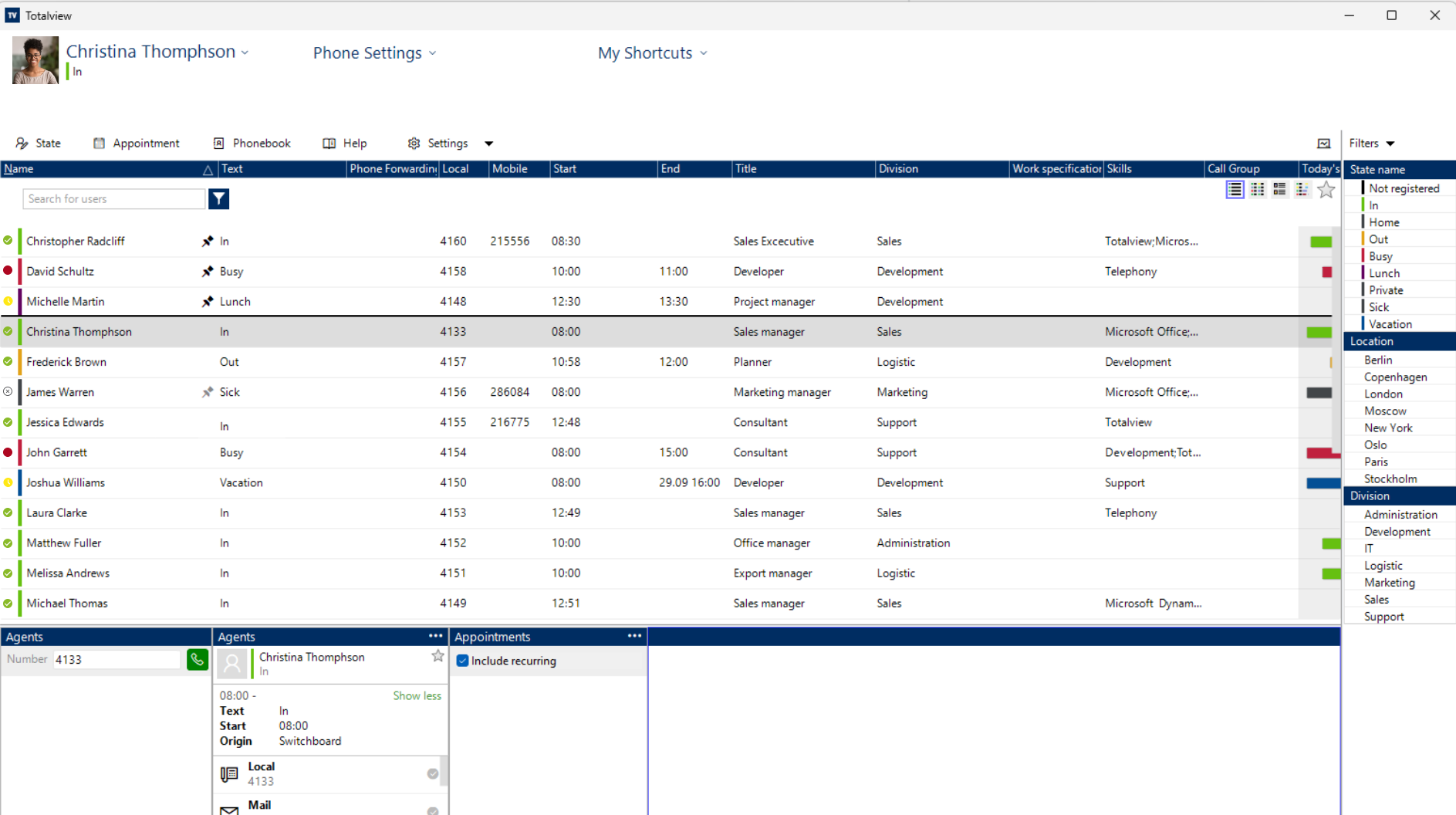Open the Agents panel three-dot menu
The image size is (1456, 815).
[436, 636]
